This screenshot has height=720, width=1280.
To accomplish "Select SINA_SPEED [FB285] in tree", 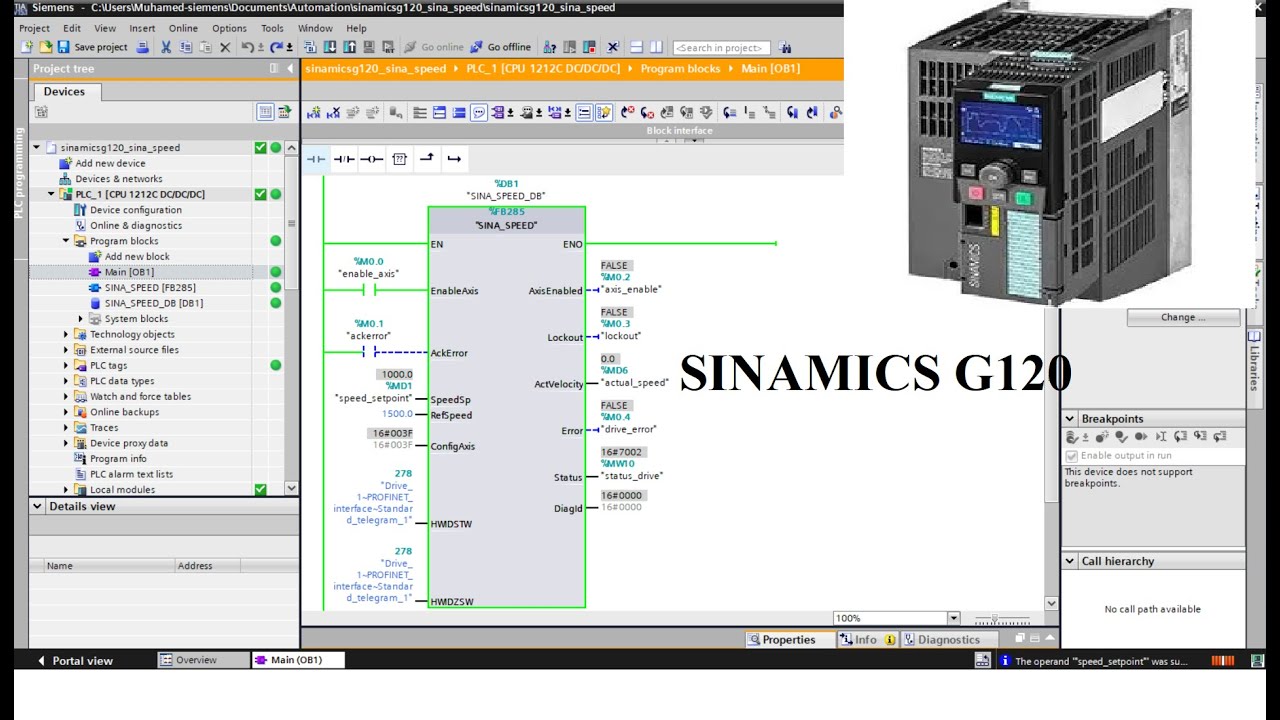I will coord(150,287).
